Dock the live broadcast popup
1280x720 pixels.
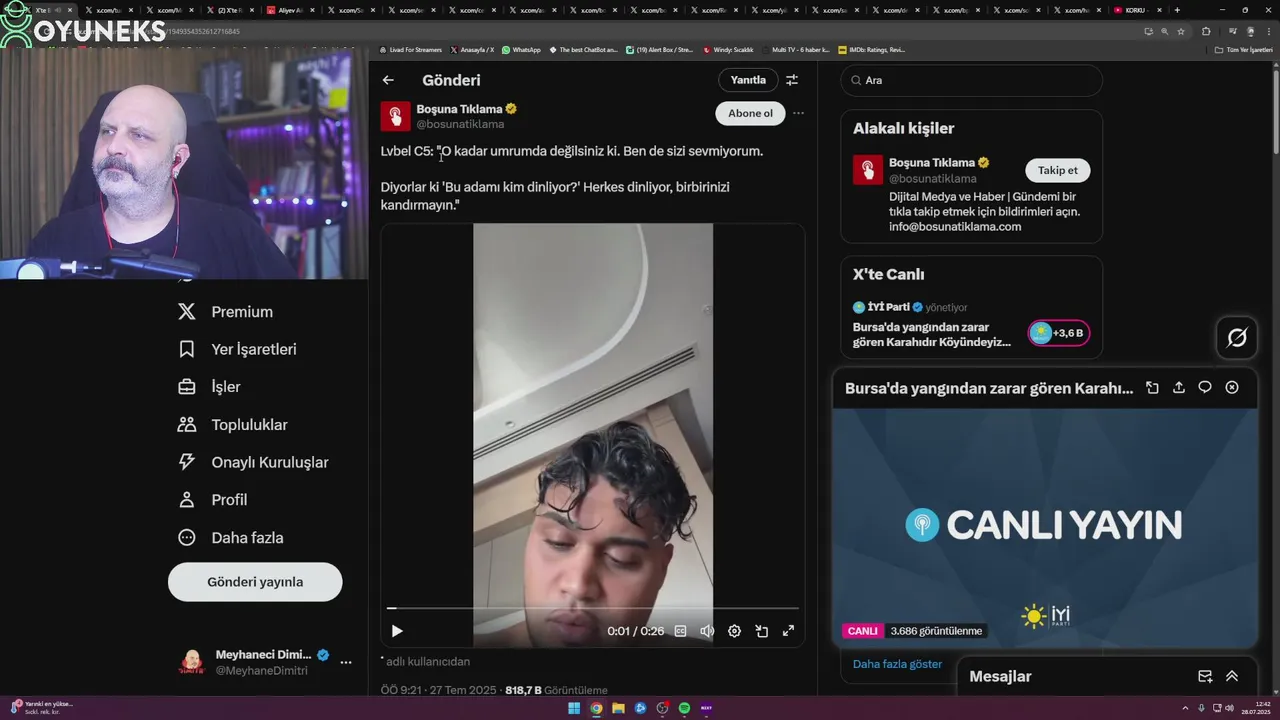coord(1152,388)
